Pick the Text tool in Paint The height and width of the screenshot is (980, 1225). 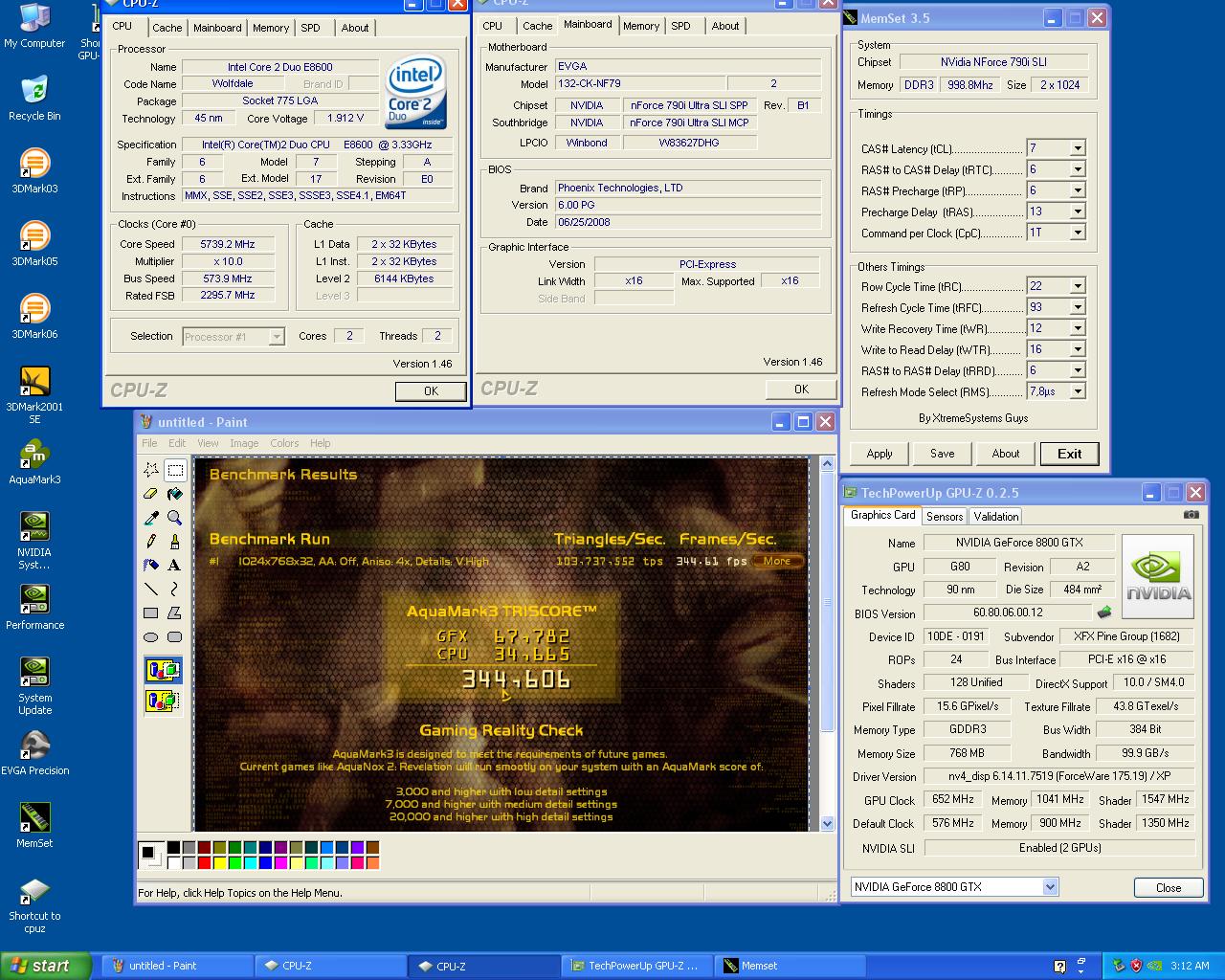click(175, 565)
